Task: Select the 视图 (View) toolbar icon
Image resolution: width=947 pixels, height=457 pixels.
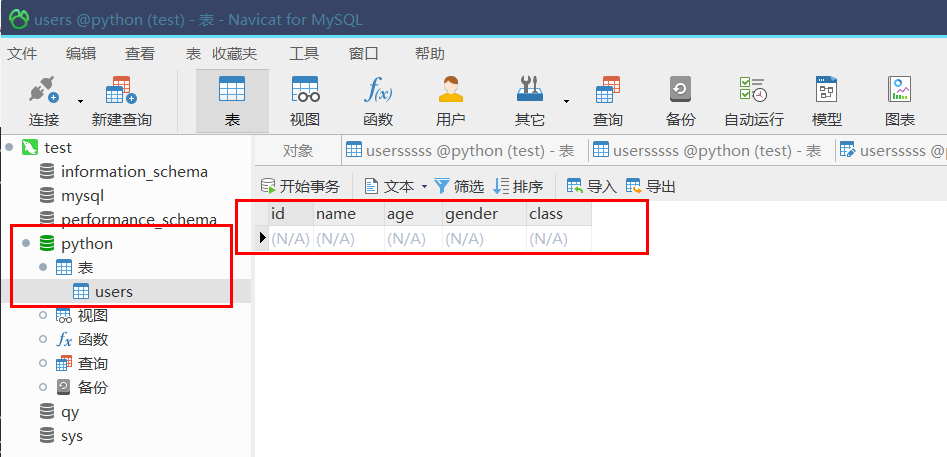Action: pos(305,100)
